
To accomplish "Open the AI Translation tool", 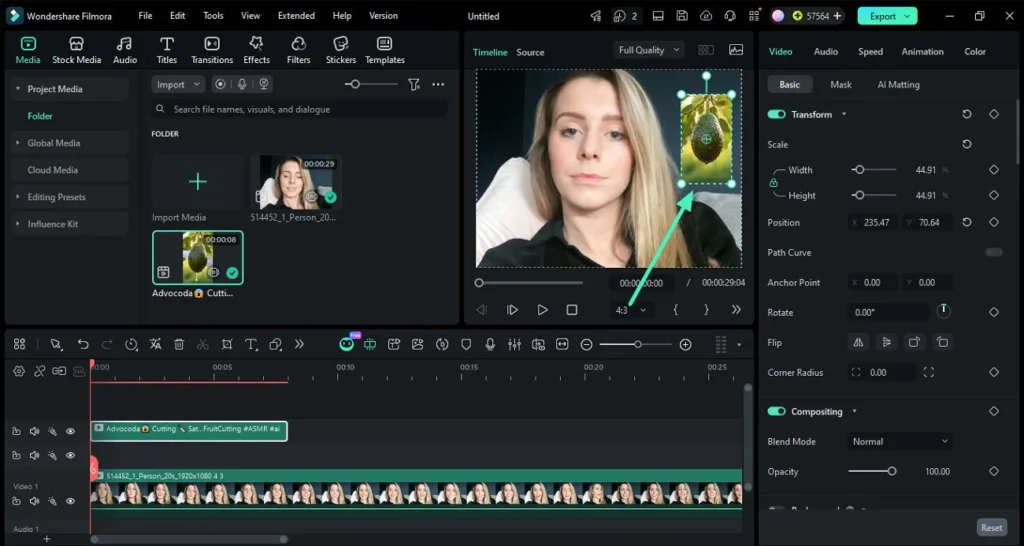I will 155,344.
